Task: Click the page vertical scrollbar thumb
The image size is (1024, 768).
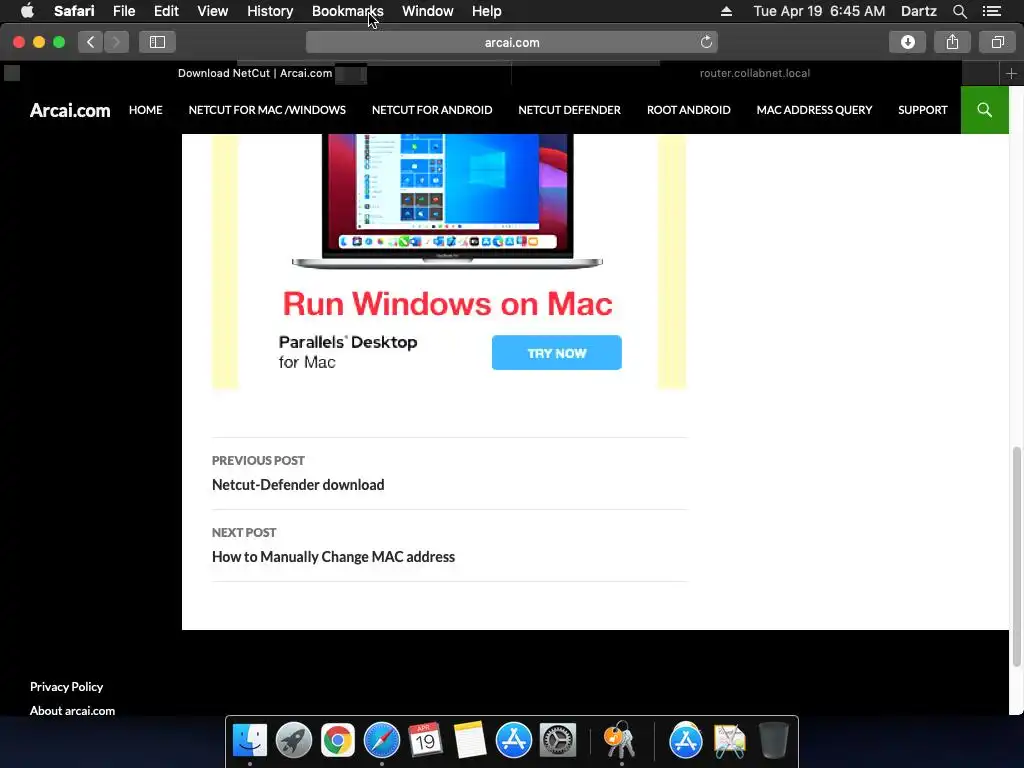Action: coord(1016,556)
